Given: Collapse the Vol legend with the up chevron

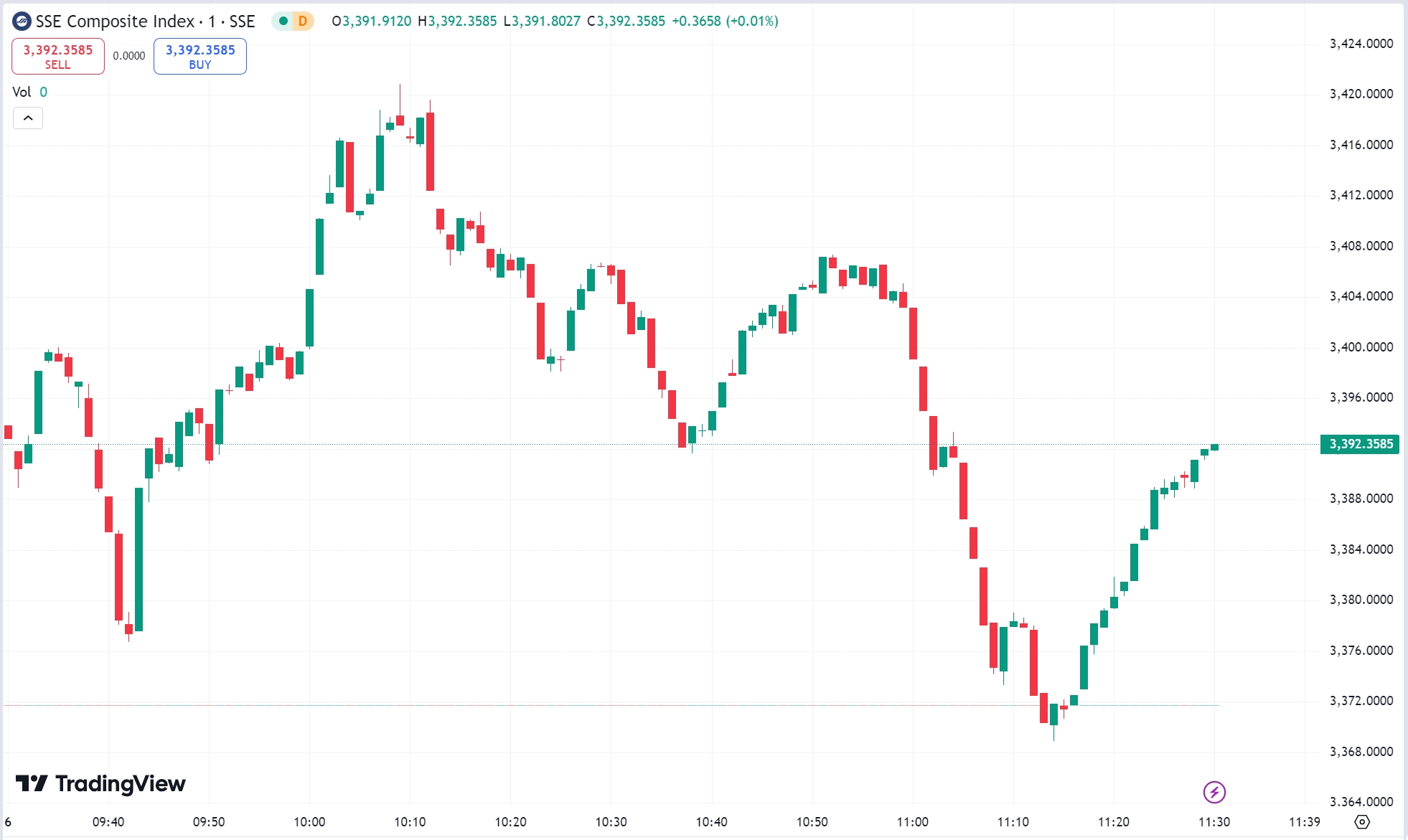Looking at the screenshot, I should (x=27, y=118).
